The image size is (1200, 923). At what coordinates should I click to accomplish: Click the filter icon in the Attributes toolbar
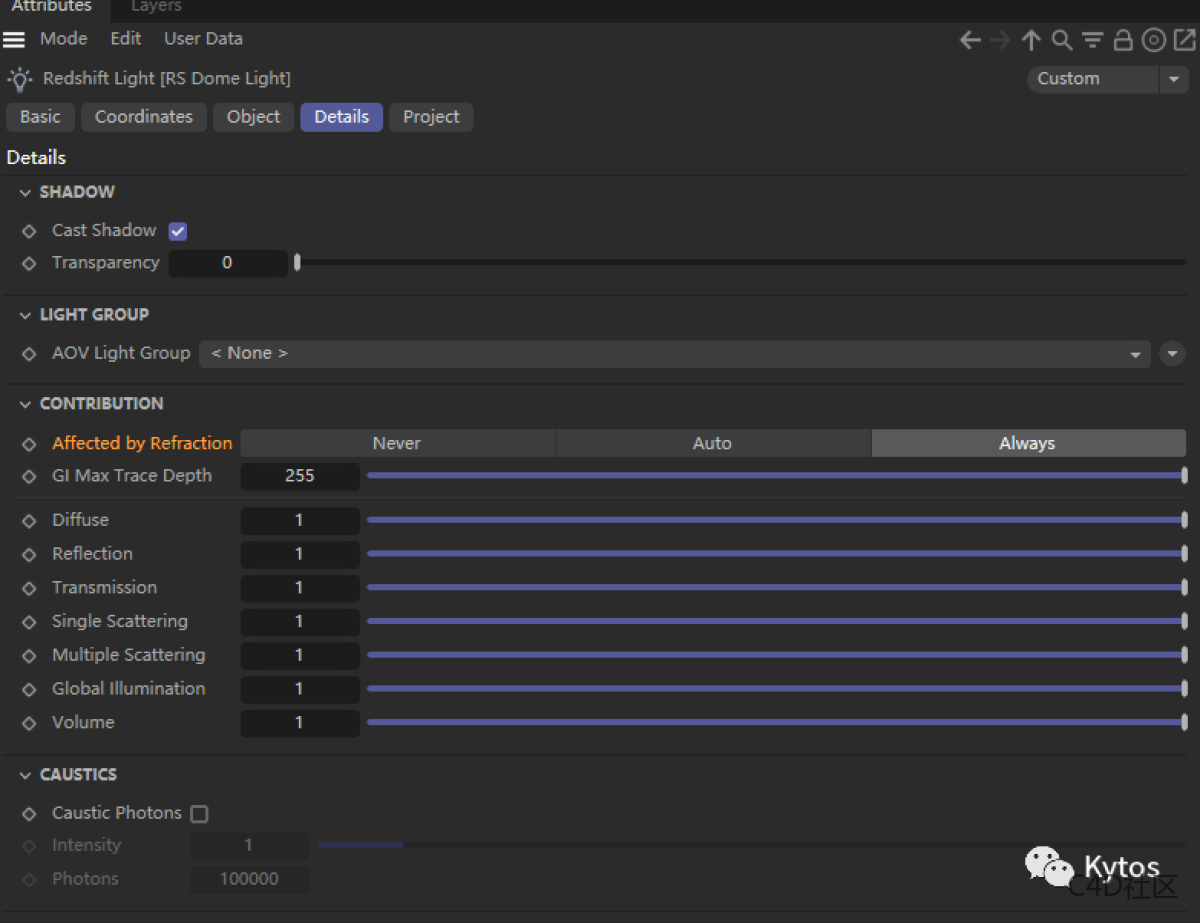coord(1092,39)
